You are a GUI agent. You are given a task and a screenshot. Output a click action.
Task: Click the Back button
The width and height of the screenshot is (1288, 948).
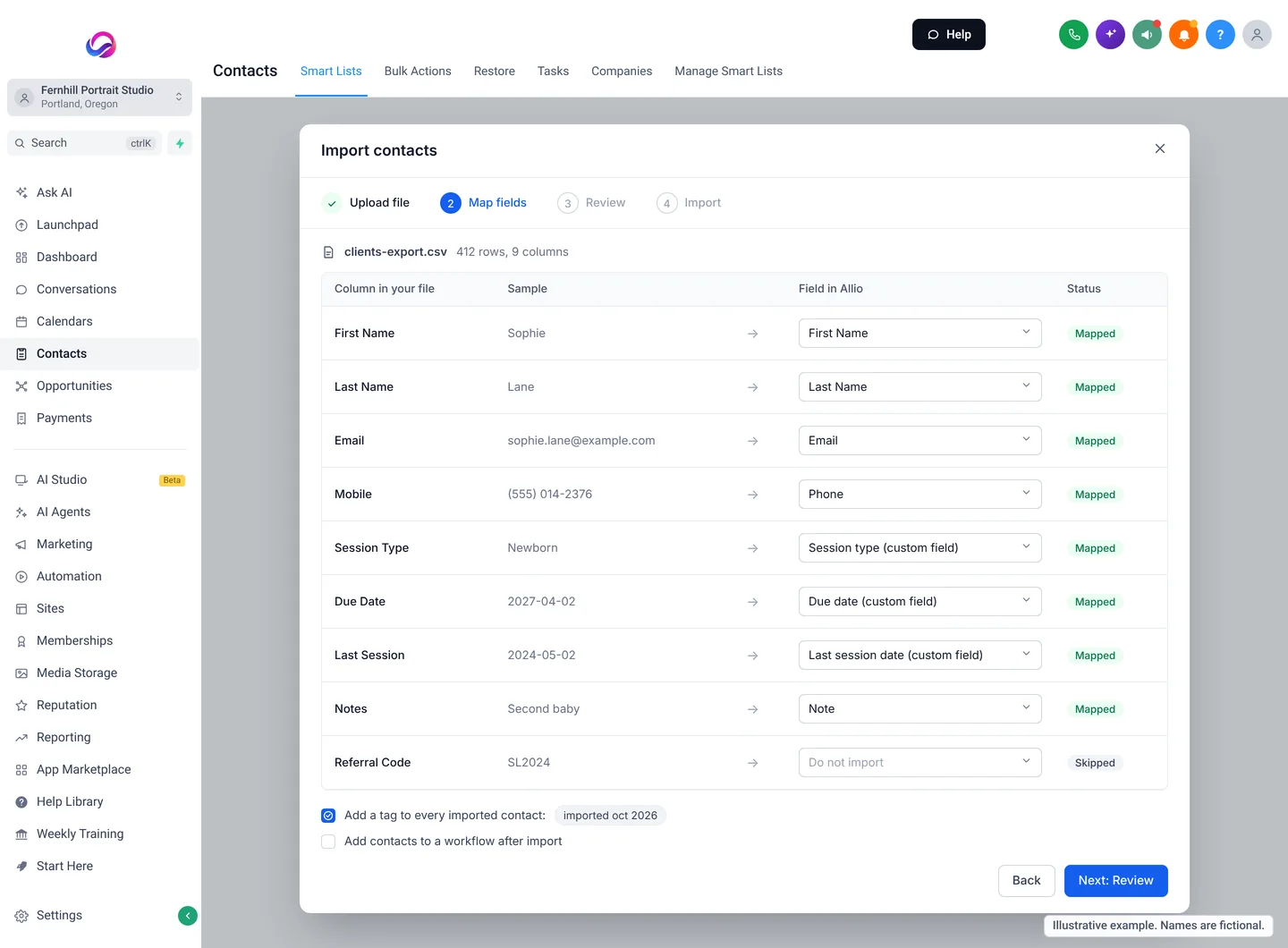1026,880
